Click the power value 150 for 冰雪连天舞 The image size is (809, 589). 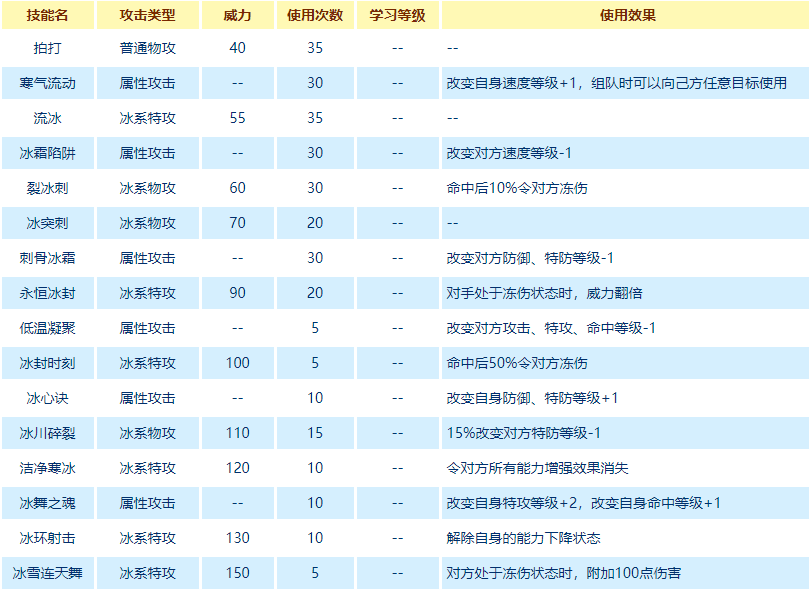[x=237, y=573]
